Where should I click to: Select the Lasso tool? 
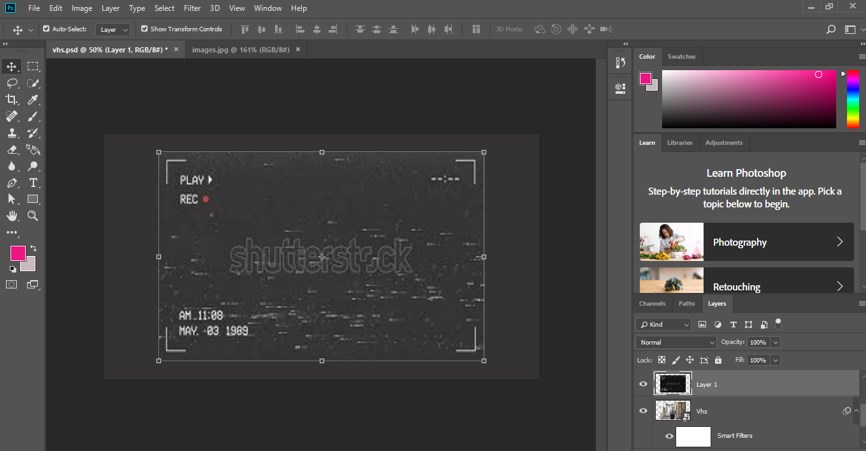tap(12, 83)
